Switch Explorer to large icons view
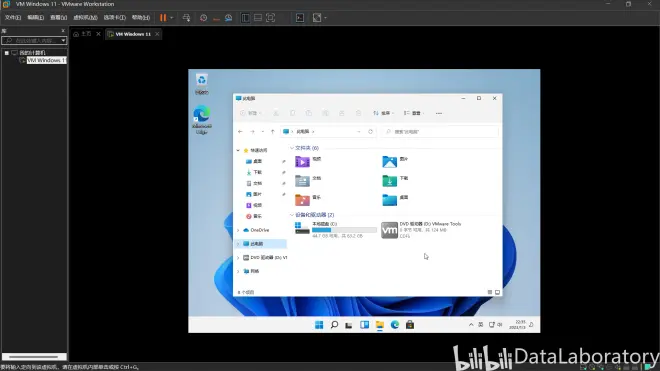 pyautogui.click(x=498, y=292)
